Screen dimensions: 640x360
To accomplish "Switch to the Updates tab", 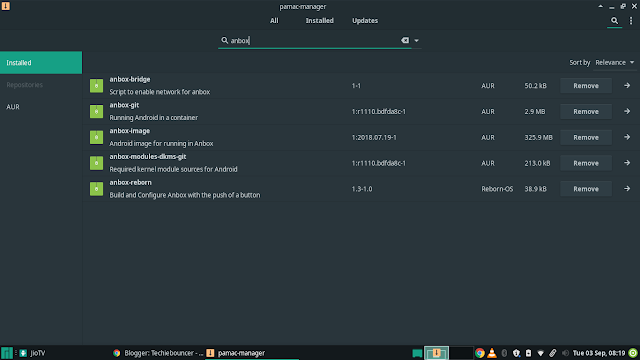I will point(365,20).
